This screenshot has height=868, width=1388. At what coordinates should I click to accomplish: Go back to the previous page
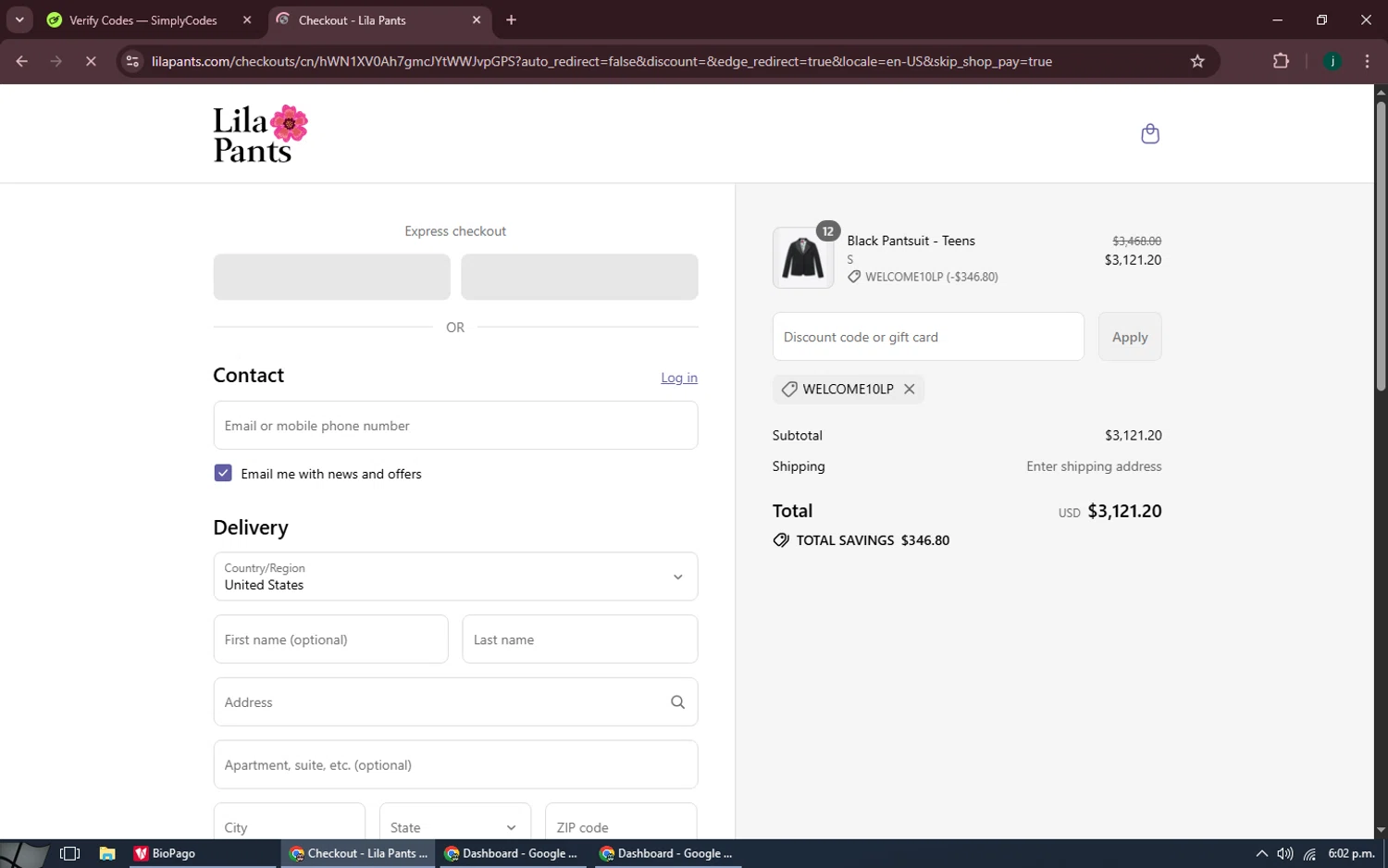click(22, 61)
